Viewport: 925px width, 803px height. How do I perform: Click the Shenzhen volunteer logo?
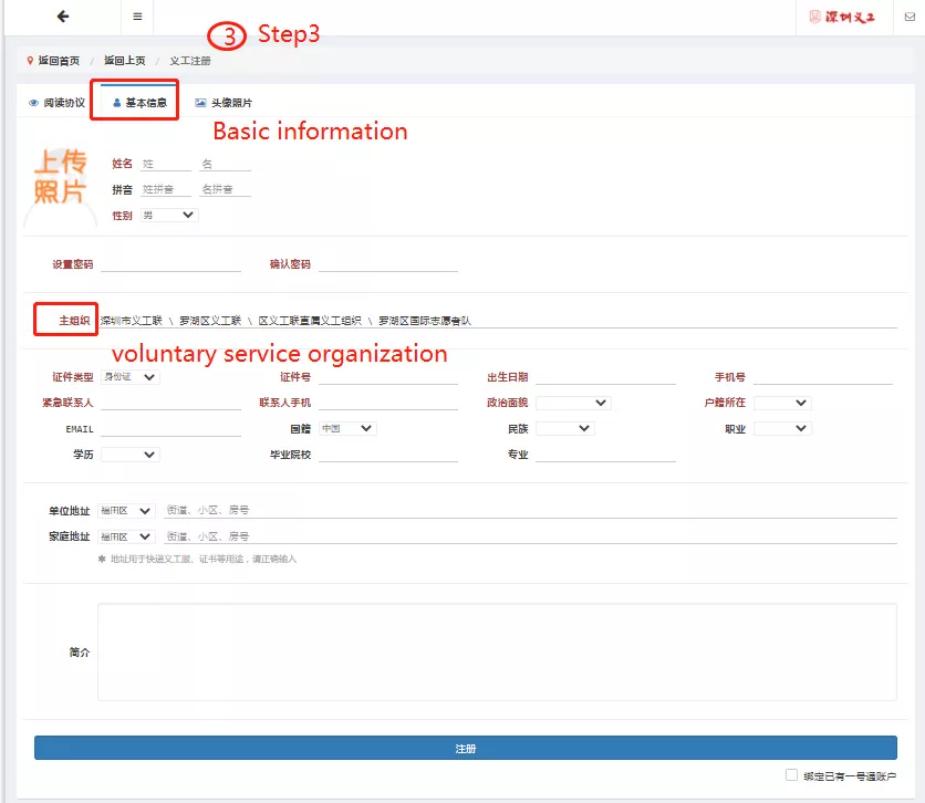pos(851,18)
